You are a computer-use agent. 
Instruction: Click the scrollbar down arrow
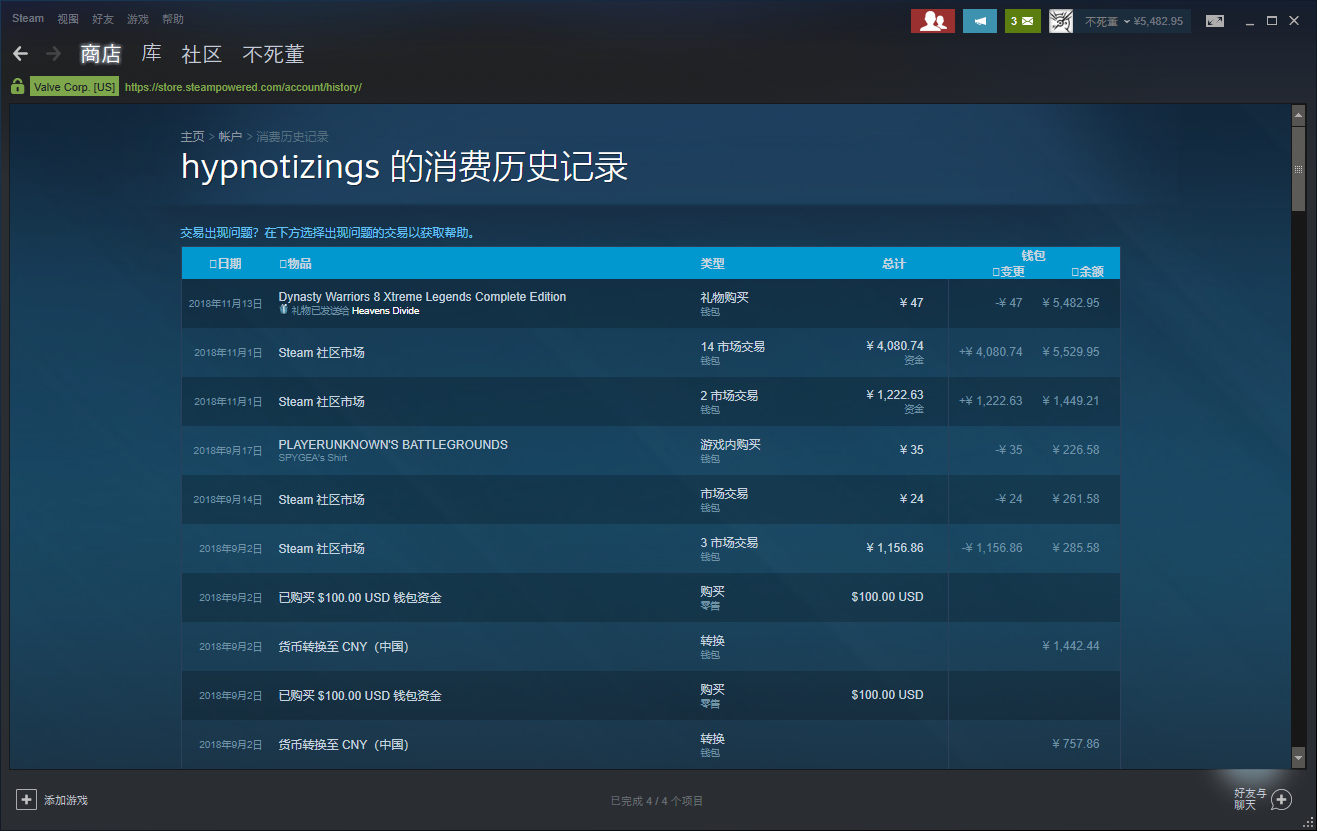click(x=1298, y=758)
